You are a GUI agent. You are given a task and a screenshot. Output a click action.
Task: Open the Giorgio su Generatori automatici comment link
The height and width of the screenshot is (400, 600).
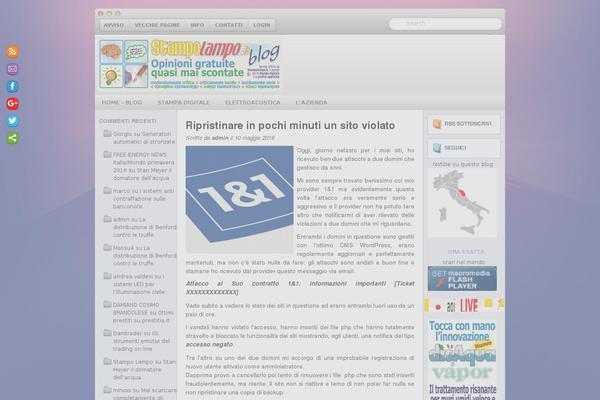[144, 138]
